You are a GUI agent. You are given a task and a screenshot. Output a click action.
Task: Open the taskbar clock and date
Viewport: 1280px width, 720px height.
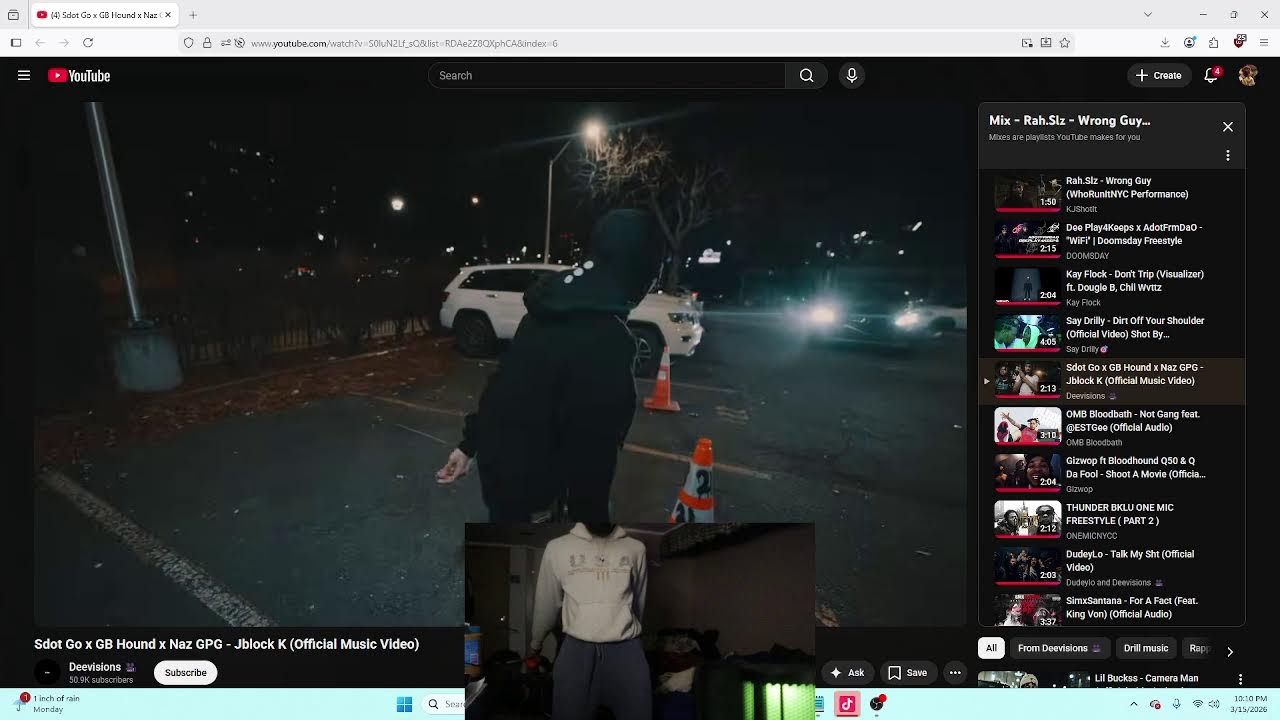coord(1251,704)
